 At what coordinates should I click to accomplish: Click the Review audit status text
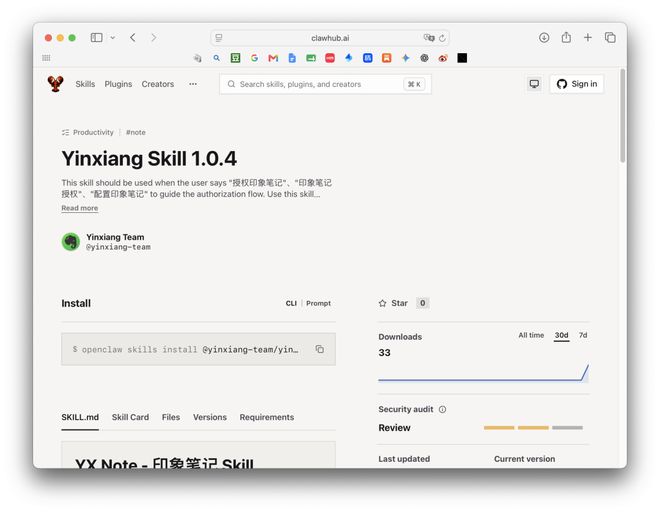(394, 428)
